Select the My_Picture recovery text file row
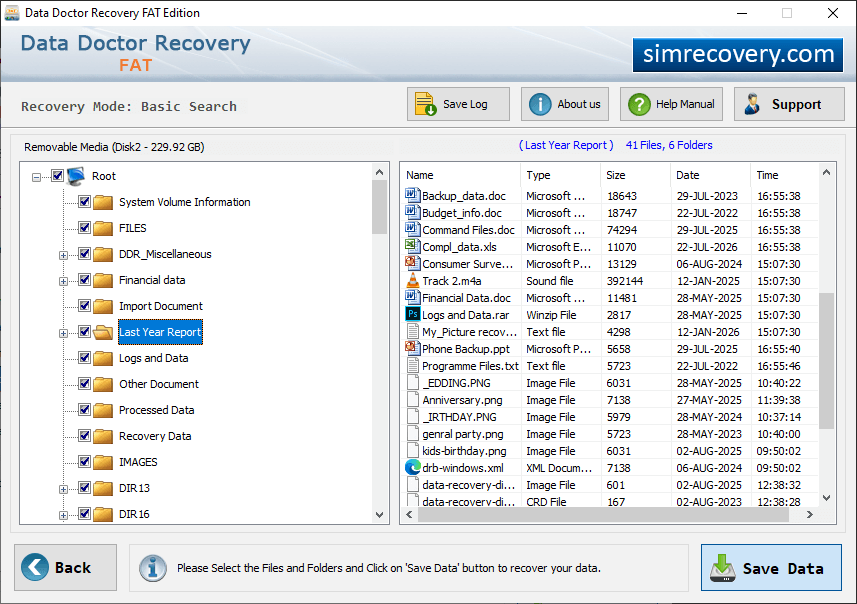 pyautogui.click(x=611, y=332)
